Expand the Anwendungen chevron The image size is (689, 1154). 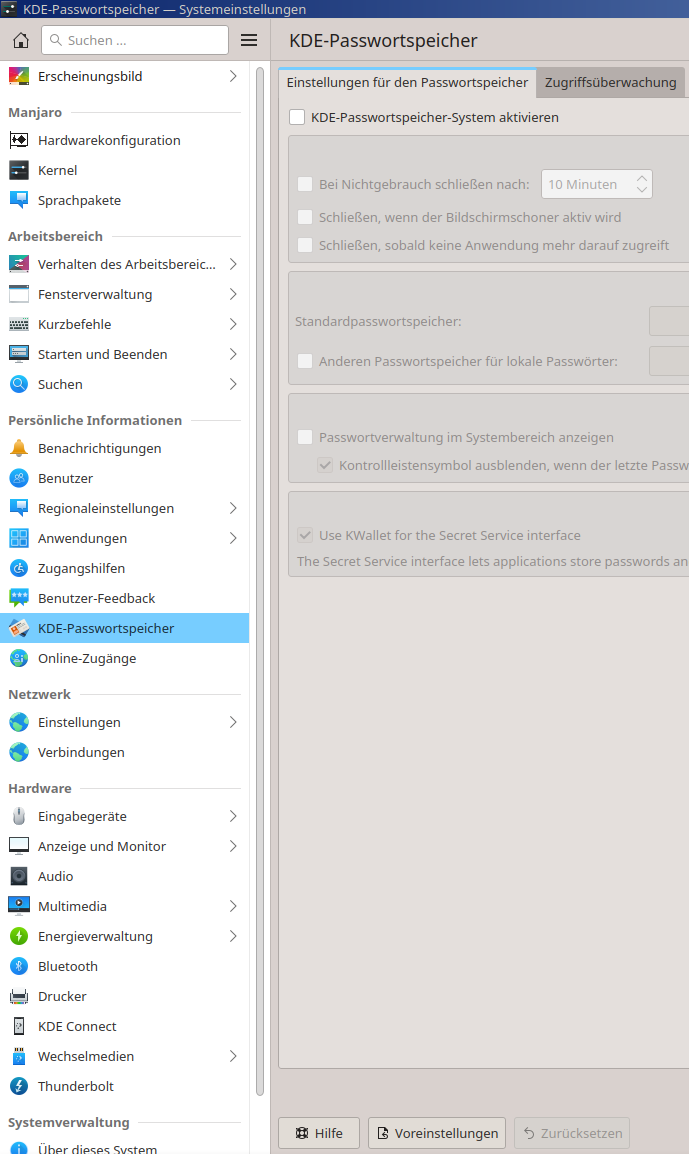pos(233,539)
